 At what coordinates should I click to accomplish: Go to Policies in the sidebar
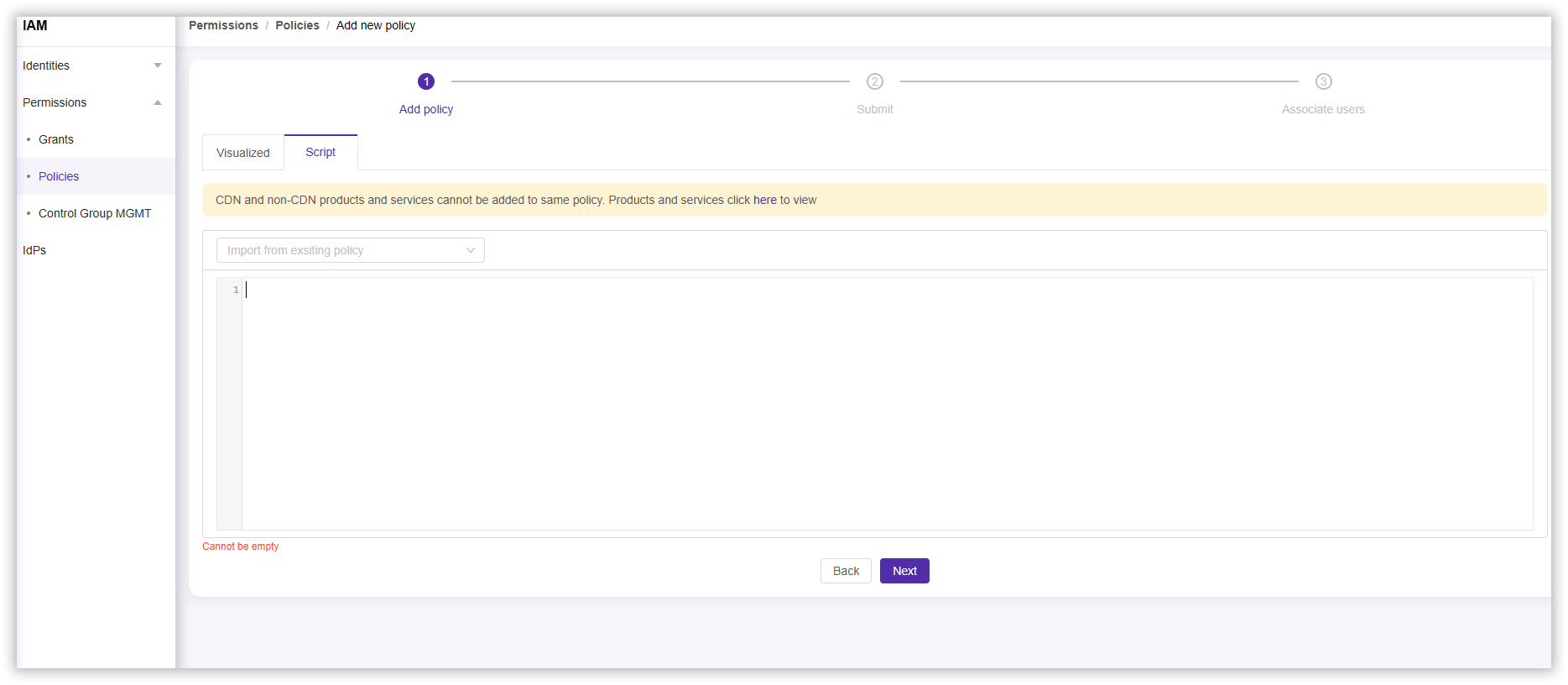coord(59,176)
